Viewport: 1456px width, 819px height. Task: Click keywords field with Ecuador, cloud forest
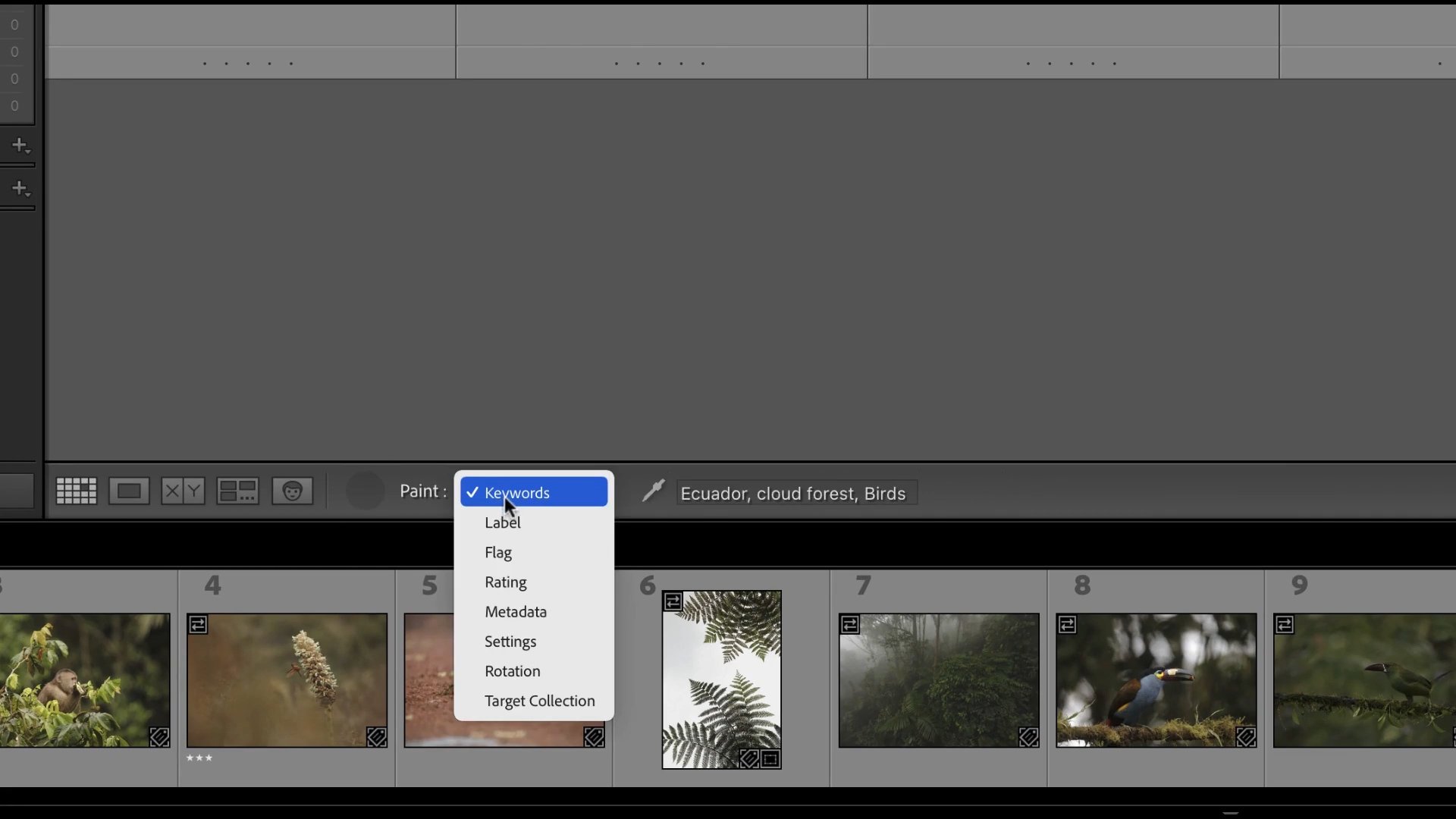point(796,494)
